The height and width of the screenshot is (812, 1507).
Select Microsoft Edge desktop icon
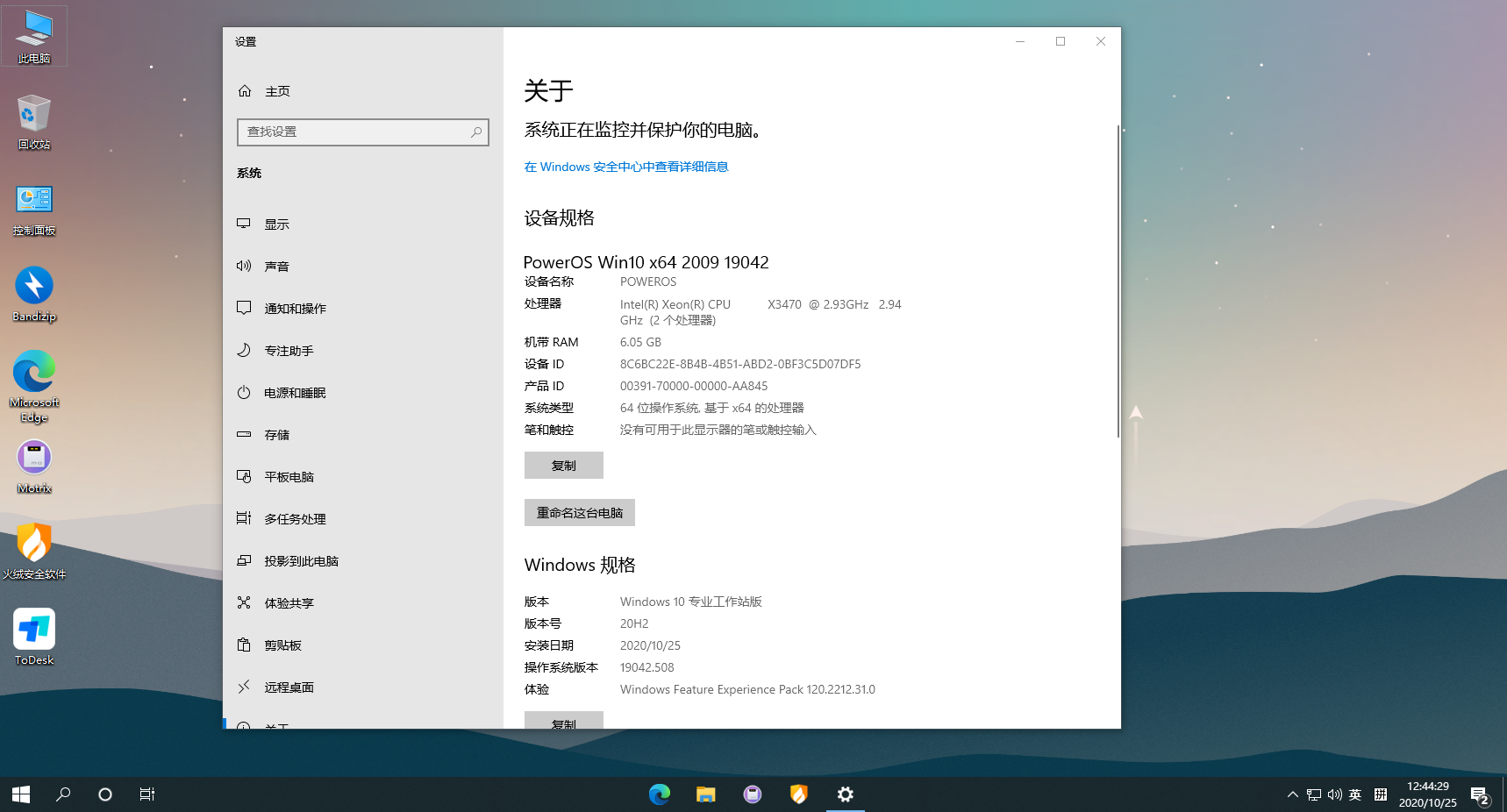tap(34, 386)
